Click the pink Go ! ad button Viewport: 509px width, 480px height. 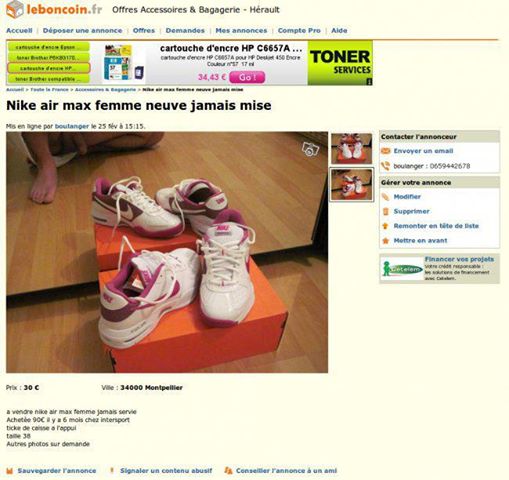[x=247, y=77]
